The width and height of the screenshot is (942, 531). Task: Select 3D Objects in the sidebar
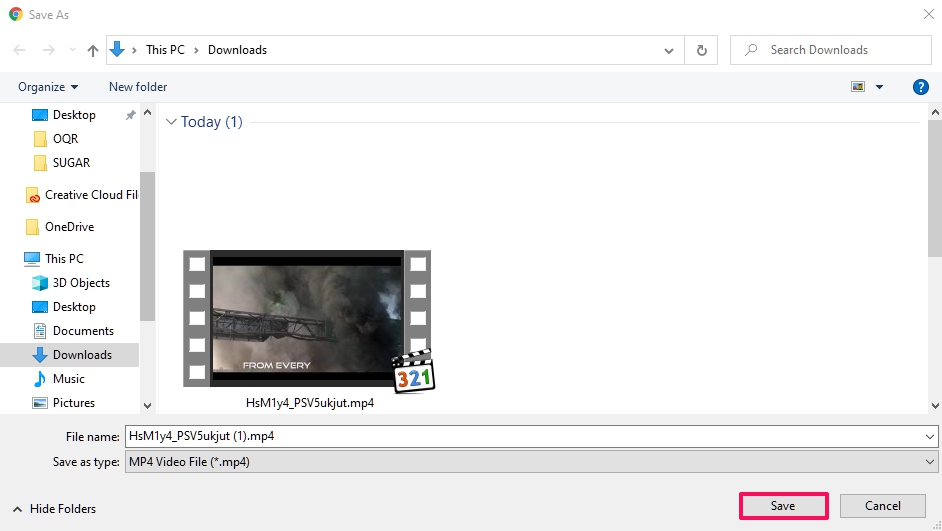81,283
